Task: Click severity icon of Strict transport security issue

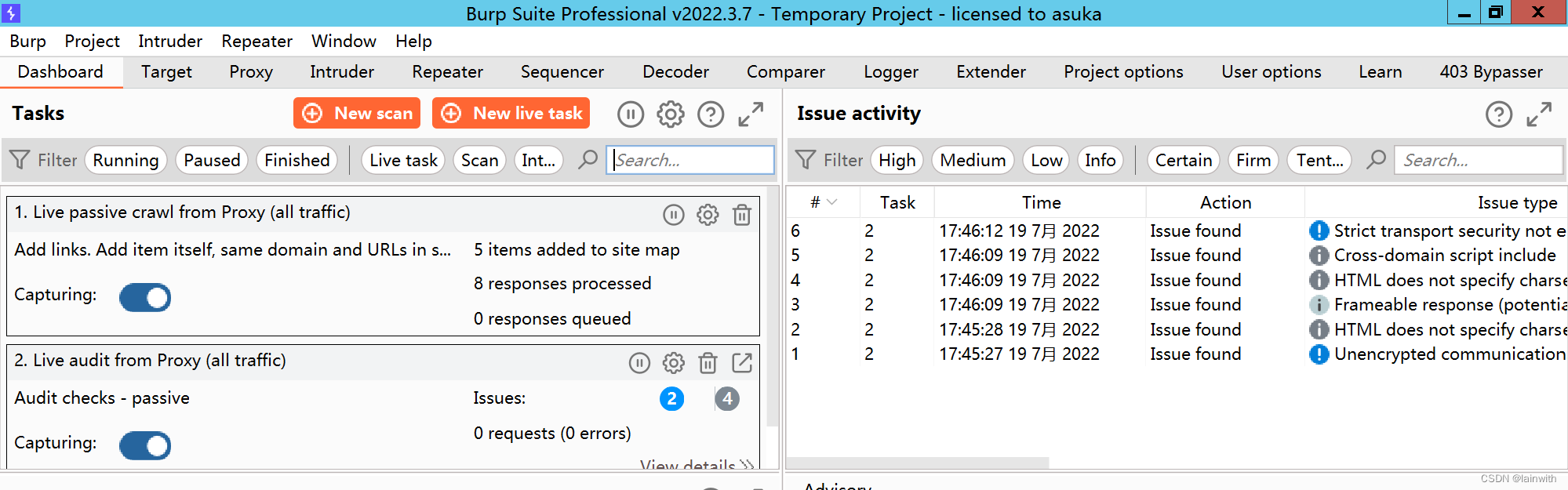Action: click(x=1319, y=230)
